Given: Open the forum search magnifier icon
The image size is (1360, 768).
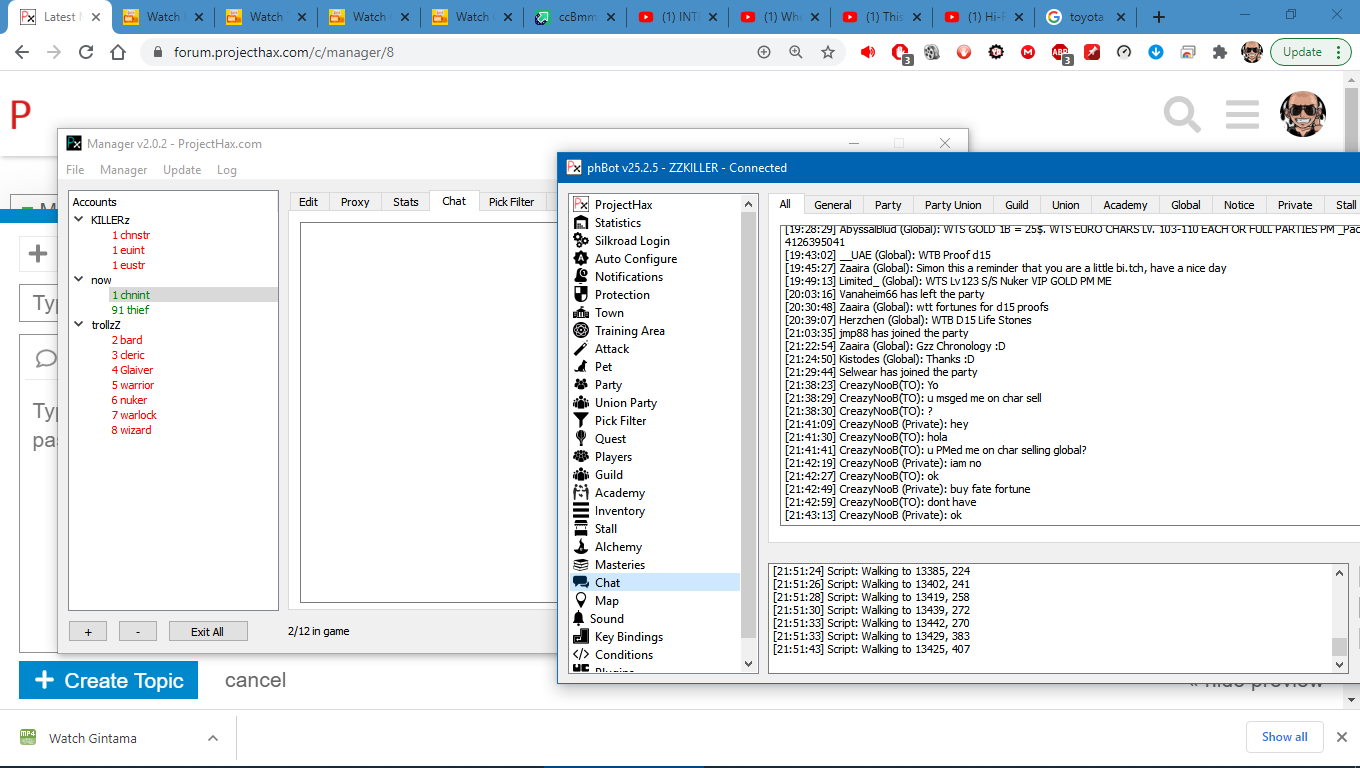Looking at the screenshot, I should (x=1182, y=115).
